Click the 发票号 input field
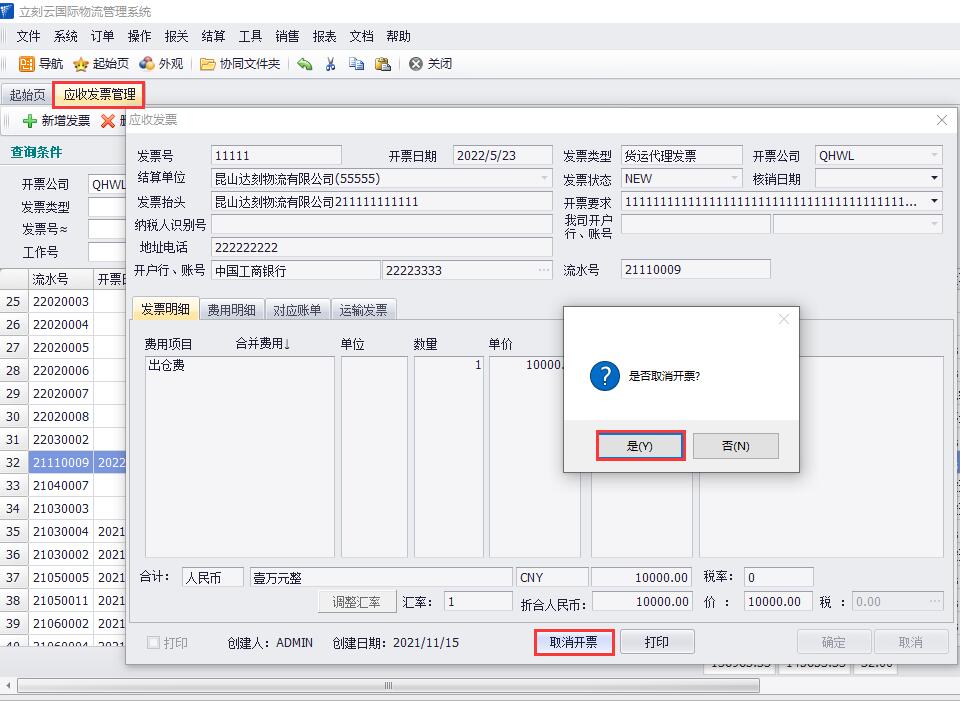This screenshot has height=701, width=960. coord(276,156)
